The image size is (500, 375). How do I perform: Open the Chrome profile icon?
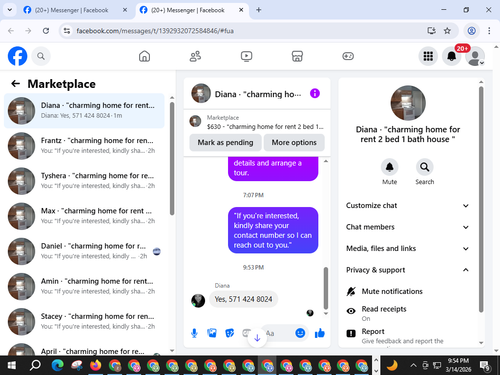click(471, 31)
